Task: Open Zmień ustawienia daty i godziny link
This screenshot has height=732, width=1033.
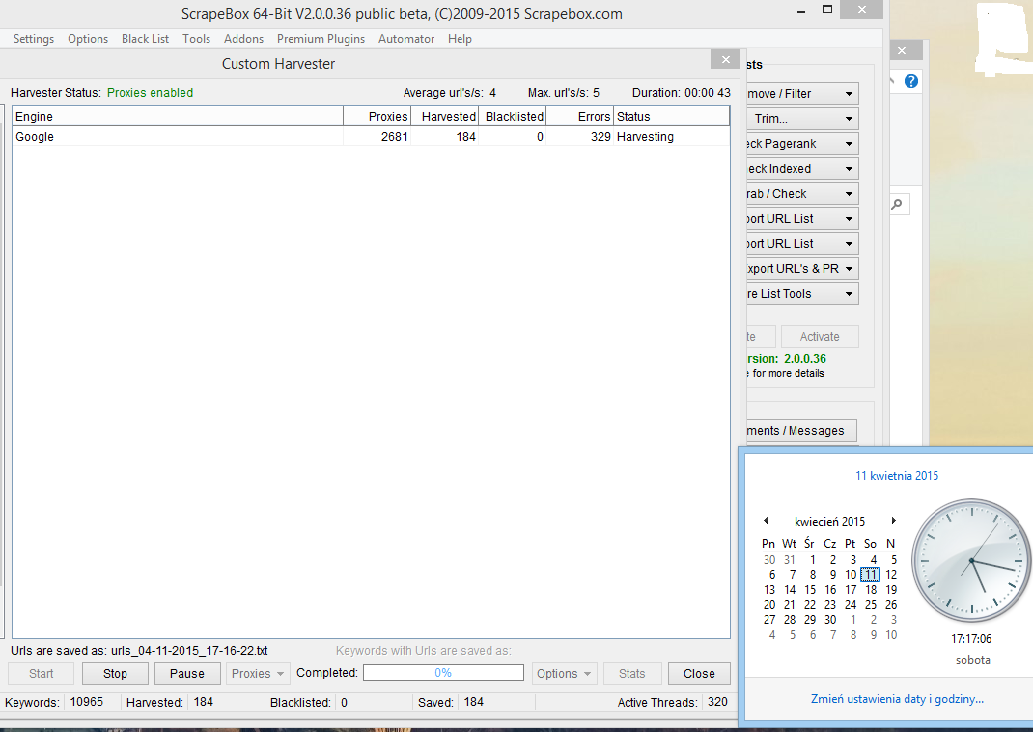Action: tap(897, 699)
